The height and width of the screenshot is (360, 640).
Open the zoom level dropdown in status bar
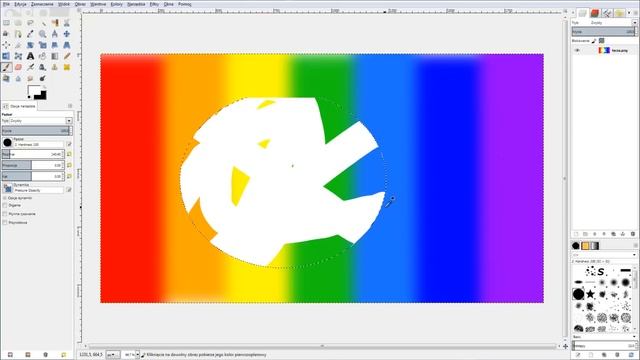(x=138, y=355)
